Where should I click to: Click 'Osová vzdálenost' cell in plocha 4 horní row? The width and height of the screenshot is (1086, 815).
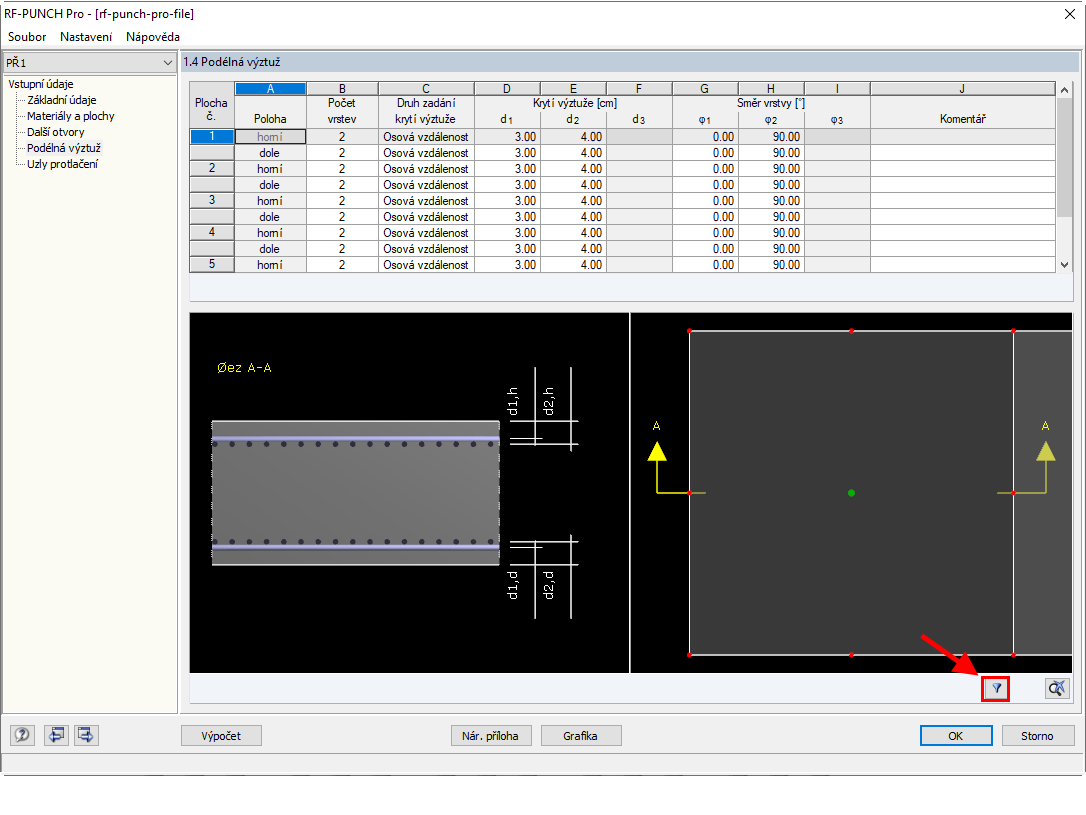pos(426,232)
